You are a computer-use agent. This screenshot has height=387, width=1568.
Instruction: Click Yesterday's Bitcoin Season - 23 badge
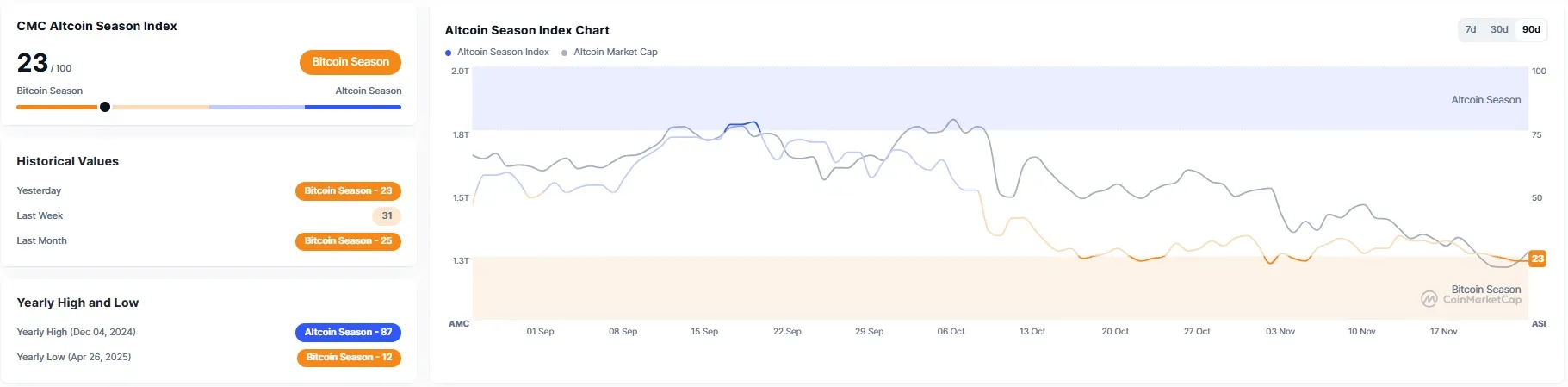tap(348, 191)
